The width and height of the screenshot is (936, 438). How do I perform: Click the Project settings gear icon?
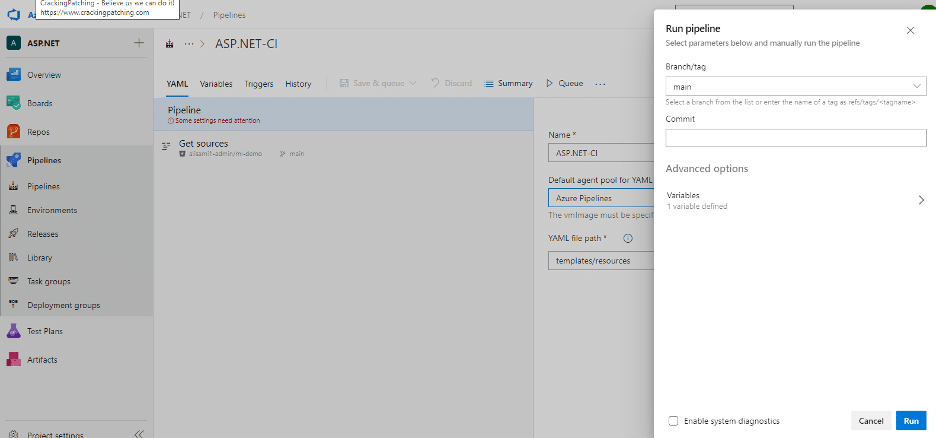(14, 434)
